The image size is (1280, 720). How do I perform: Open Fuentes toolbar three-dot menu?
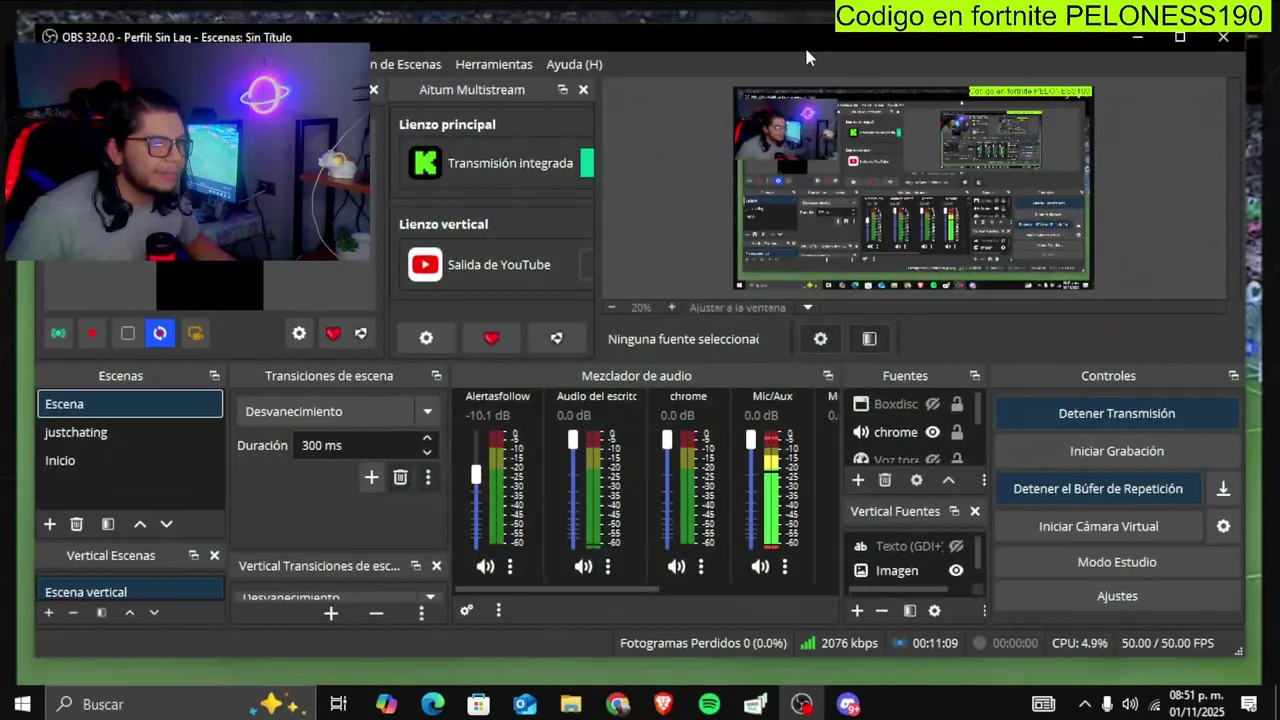tap(983, 481)
